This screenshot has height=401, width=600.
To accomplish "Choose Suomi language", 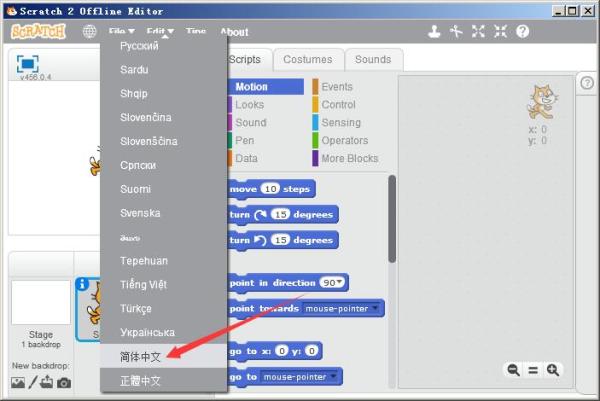I will (164, 189).
